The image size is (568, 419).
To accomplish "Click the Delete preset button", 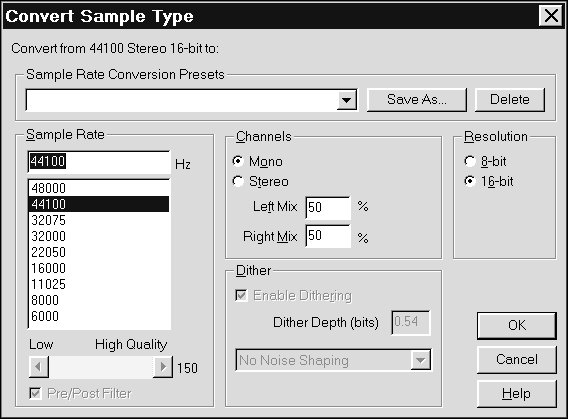I will point(510,100).
